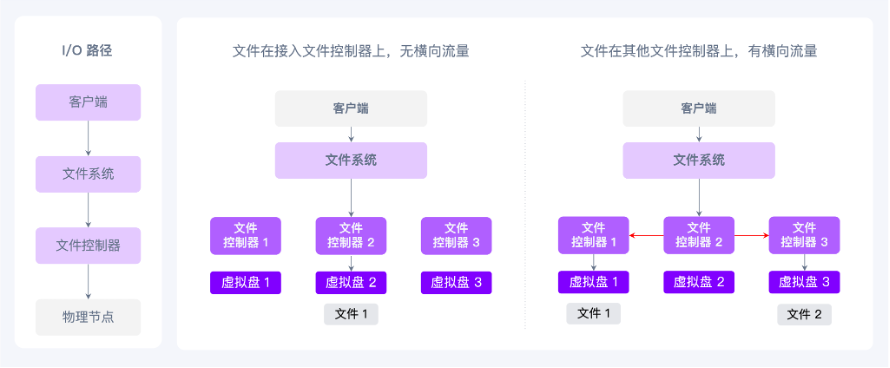Click 文件控制器 2 in the right diagram
Image resolution: width=890 pixels, height=368 pixels.
pyautogui.click(x=699, y=235)
